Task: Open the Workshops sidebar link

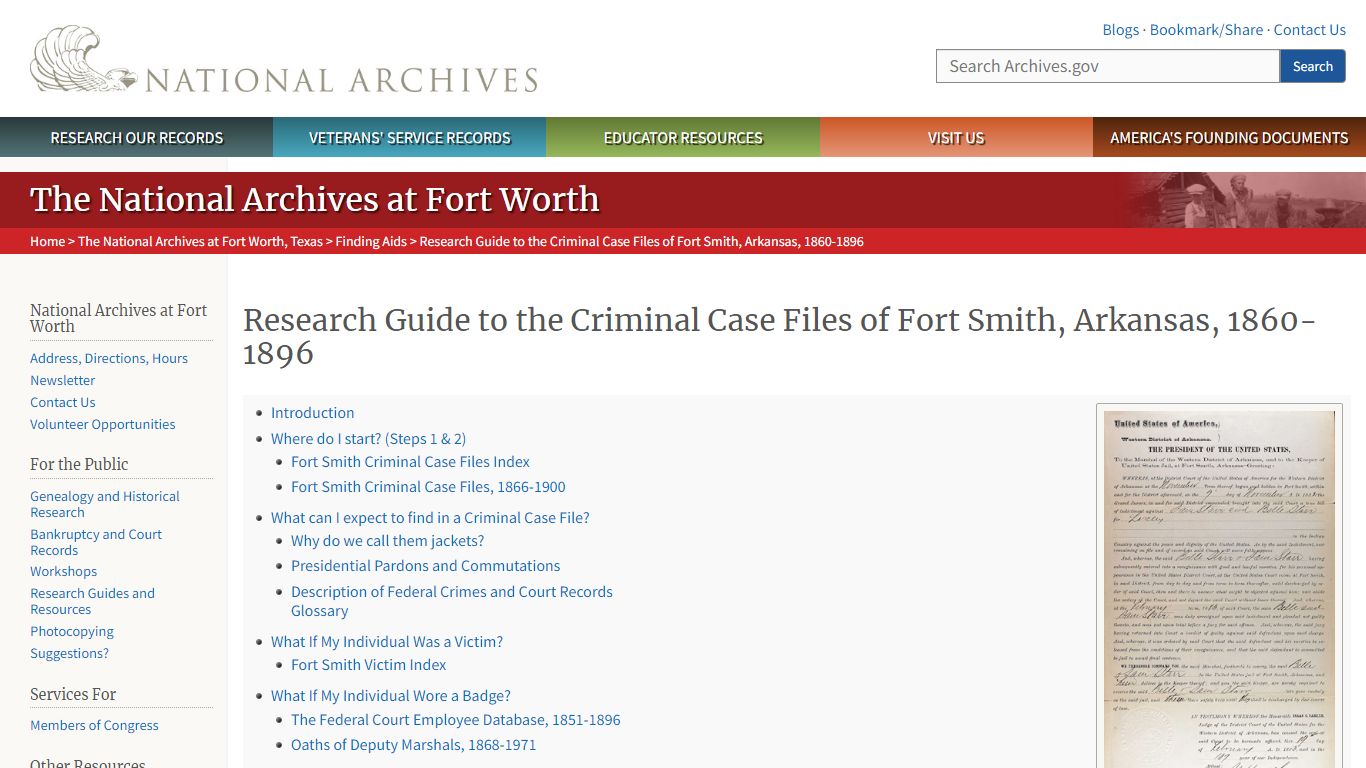Action: click(x=64, y=571)
